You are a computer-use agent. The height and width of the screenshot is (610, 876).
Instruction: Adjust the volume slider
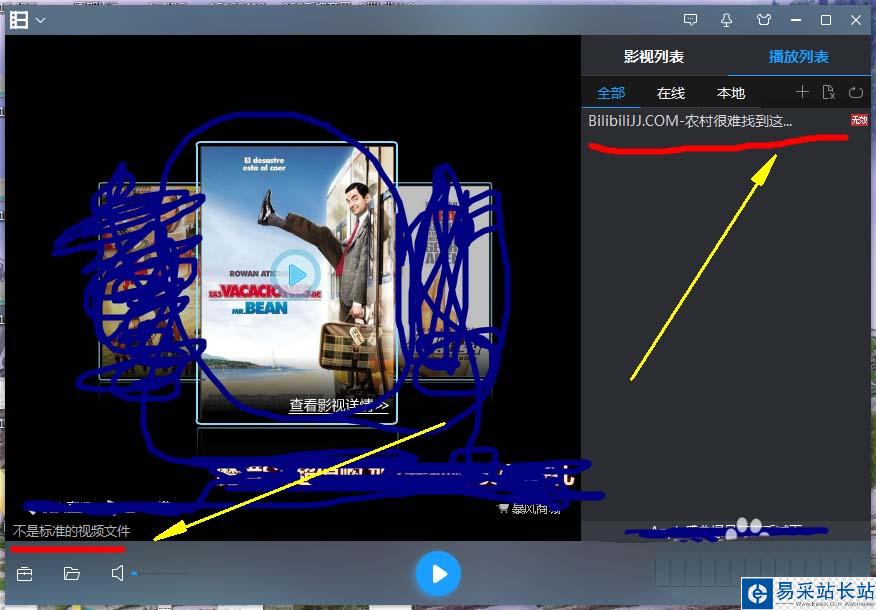pos(160,573)
